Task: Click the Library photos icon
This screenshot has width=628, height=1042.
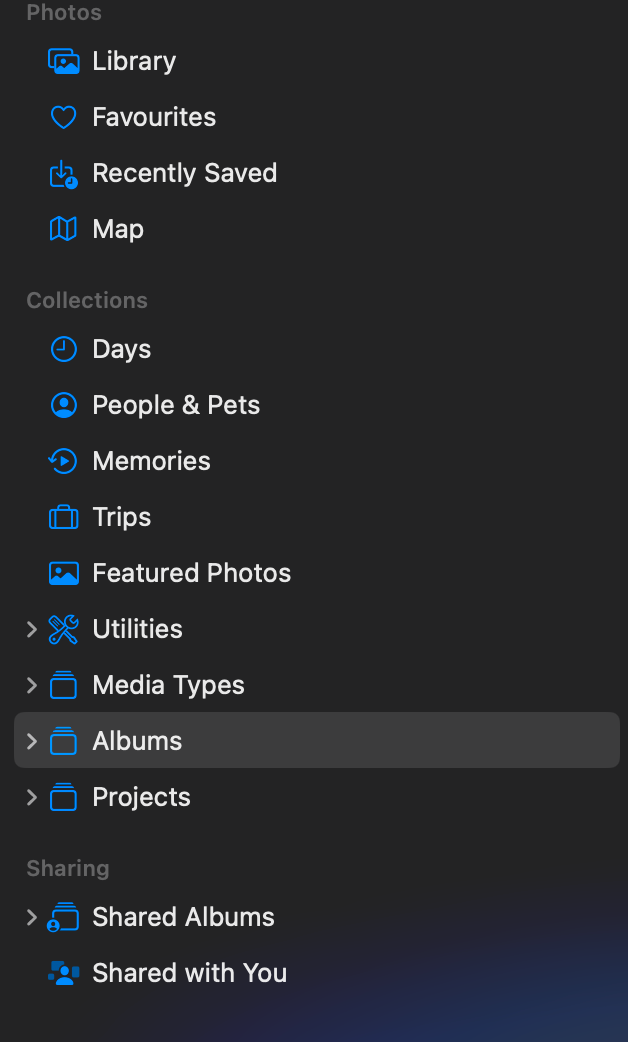Action: click(64, 61)
